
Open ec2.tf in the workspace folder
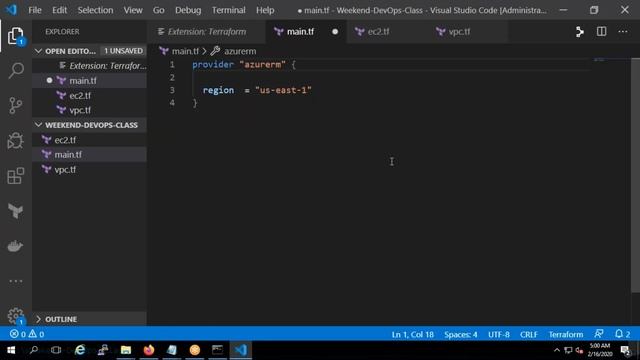(89, 140)
